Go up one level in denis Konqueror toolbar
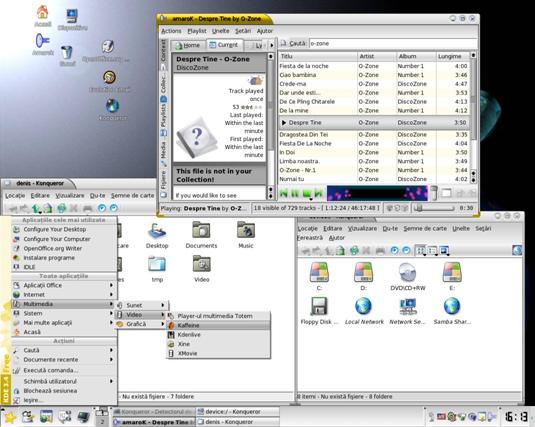 (x=36, y=208)
